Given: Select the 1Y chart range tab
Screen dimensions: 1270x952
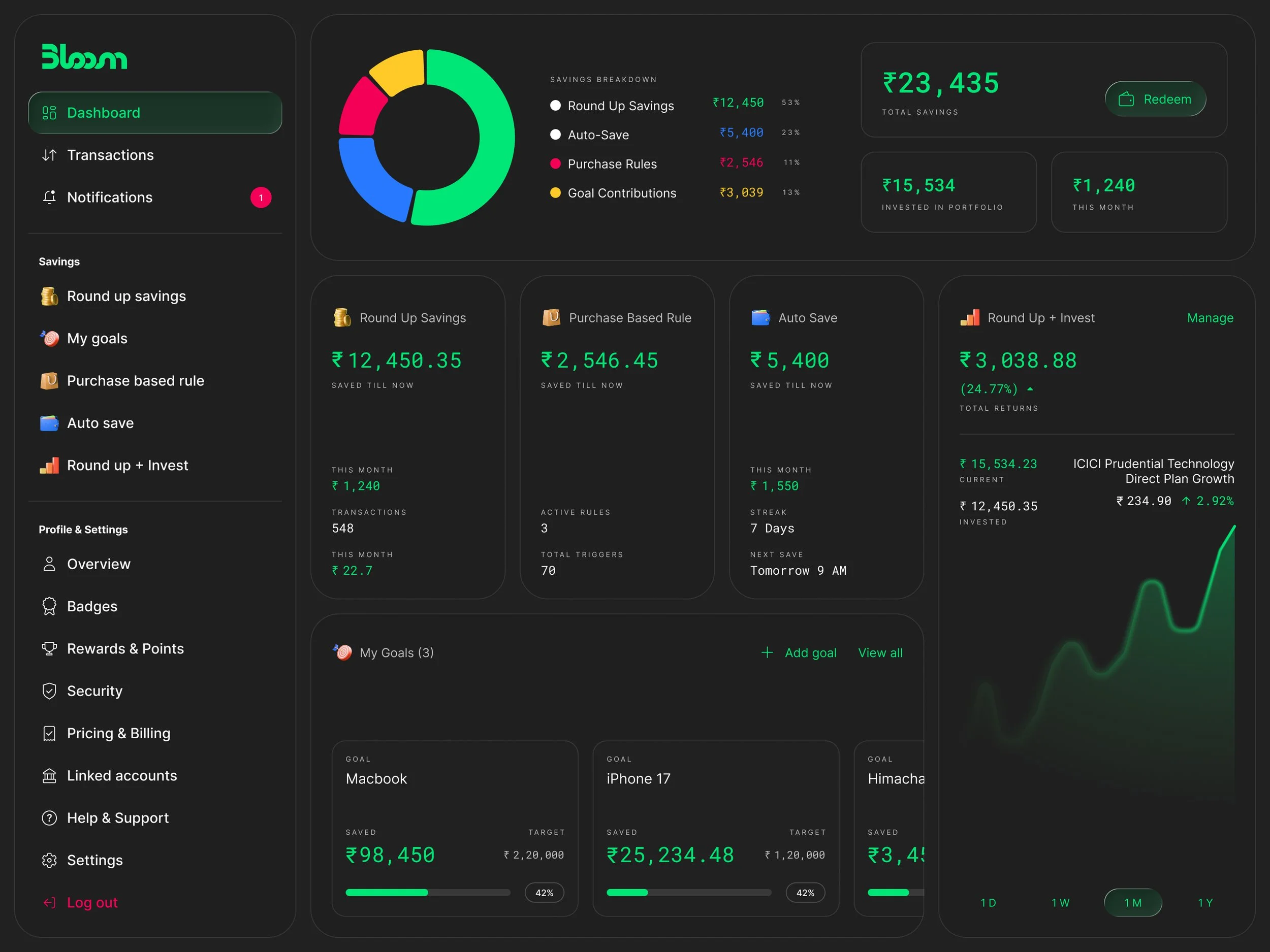Looking at the screenshot, I should (x=1205, y=903).
